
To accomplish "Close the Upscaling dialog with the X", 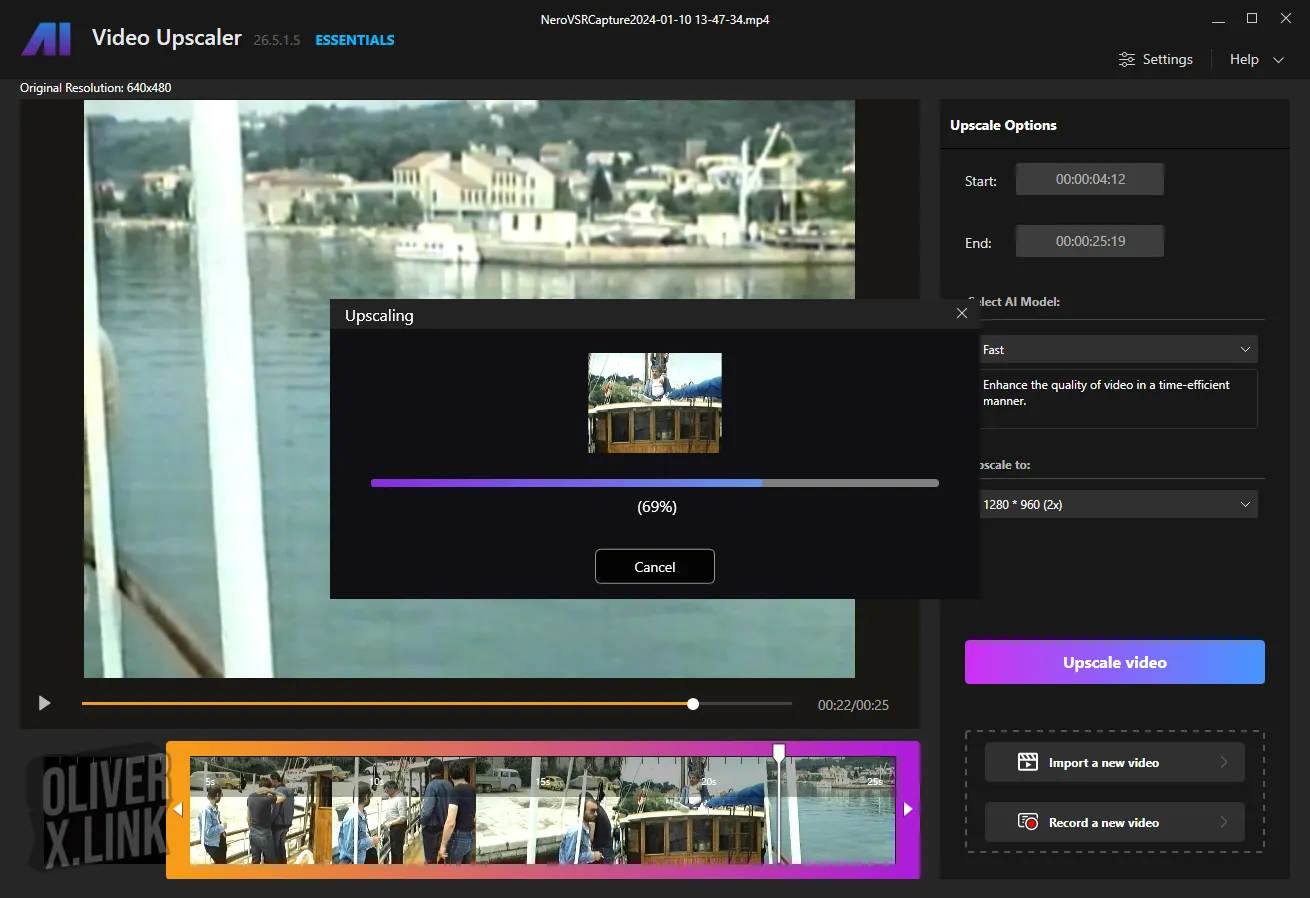I will point(962,314).
